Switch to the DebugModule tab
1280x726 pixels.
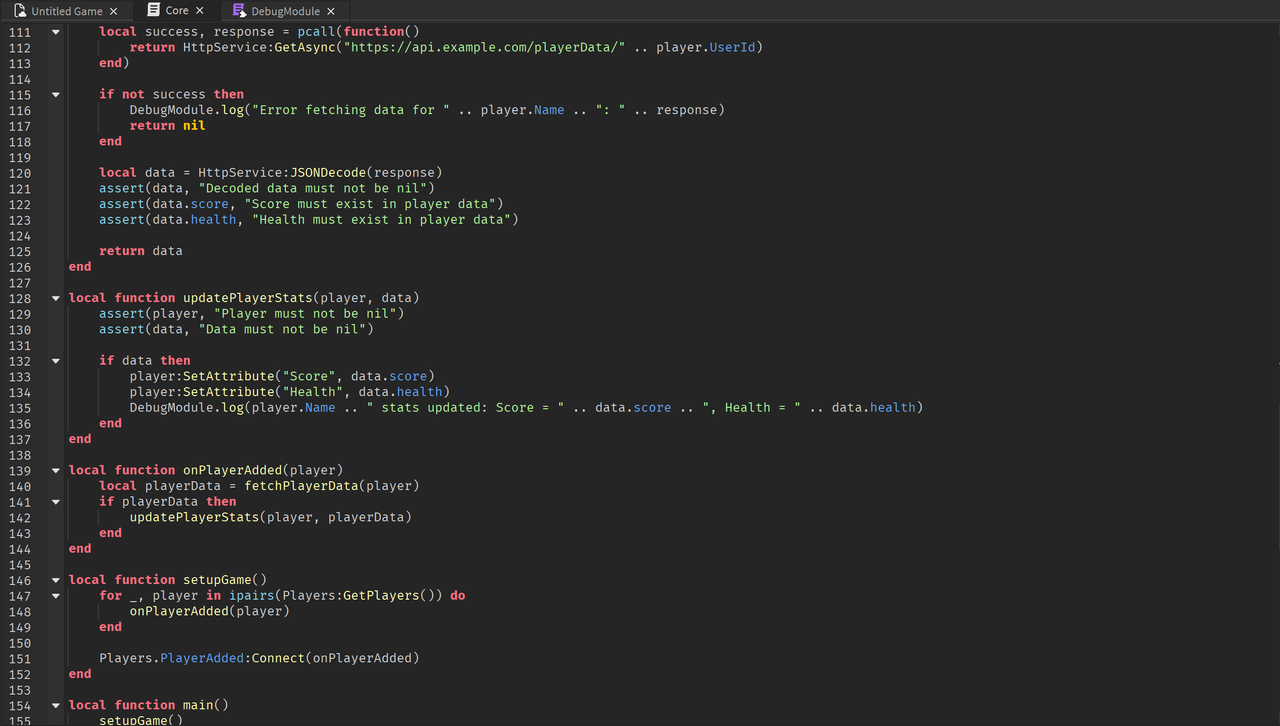point(285,11)
